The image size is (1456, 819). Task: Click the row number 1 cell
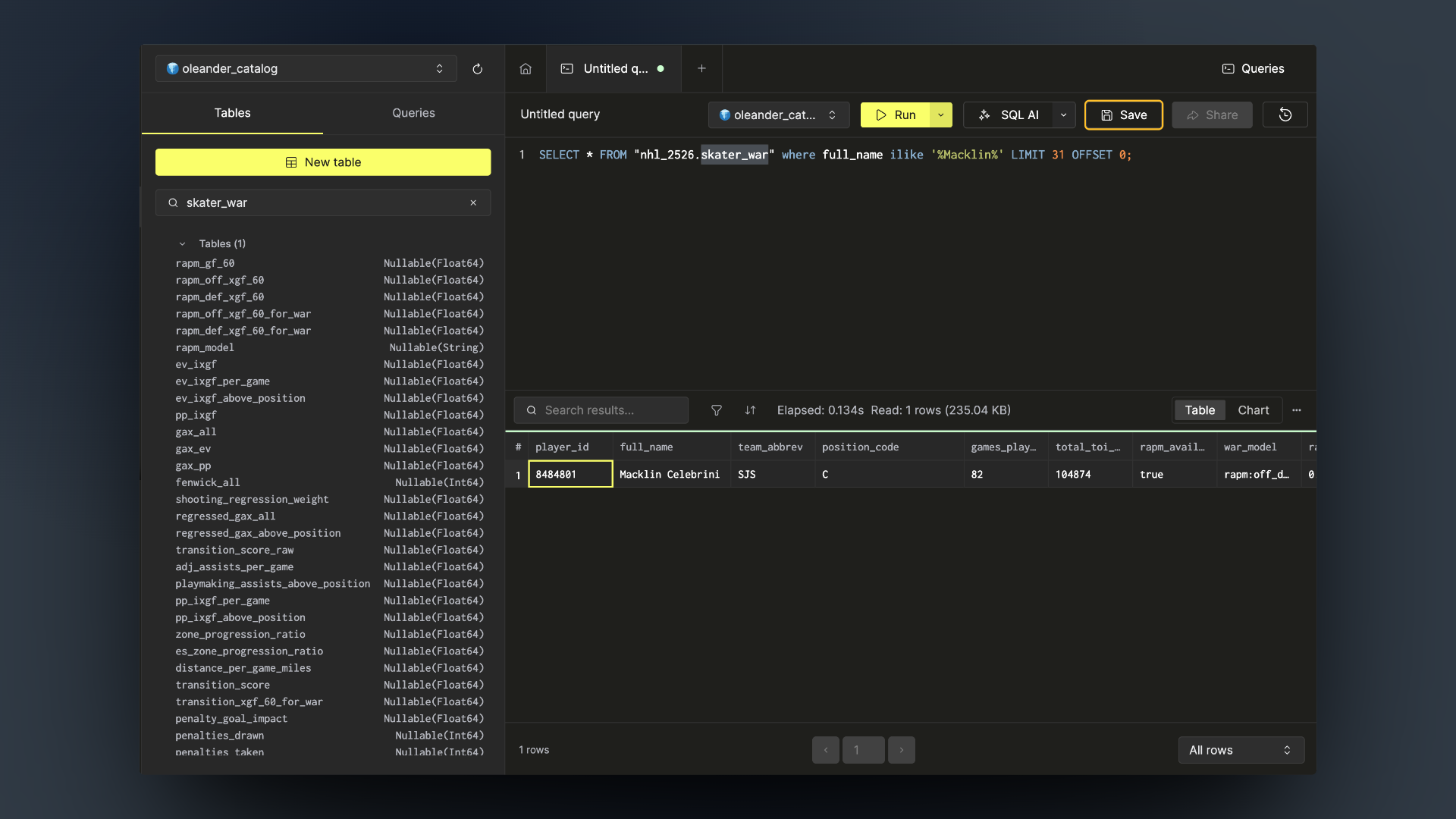(518, 475)
